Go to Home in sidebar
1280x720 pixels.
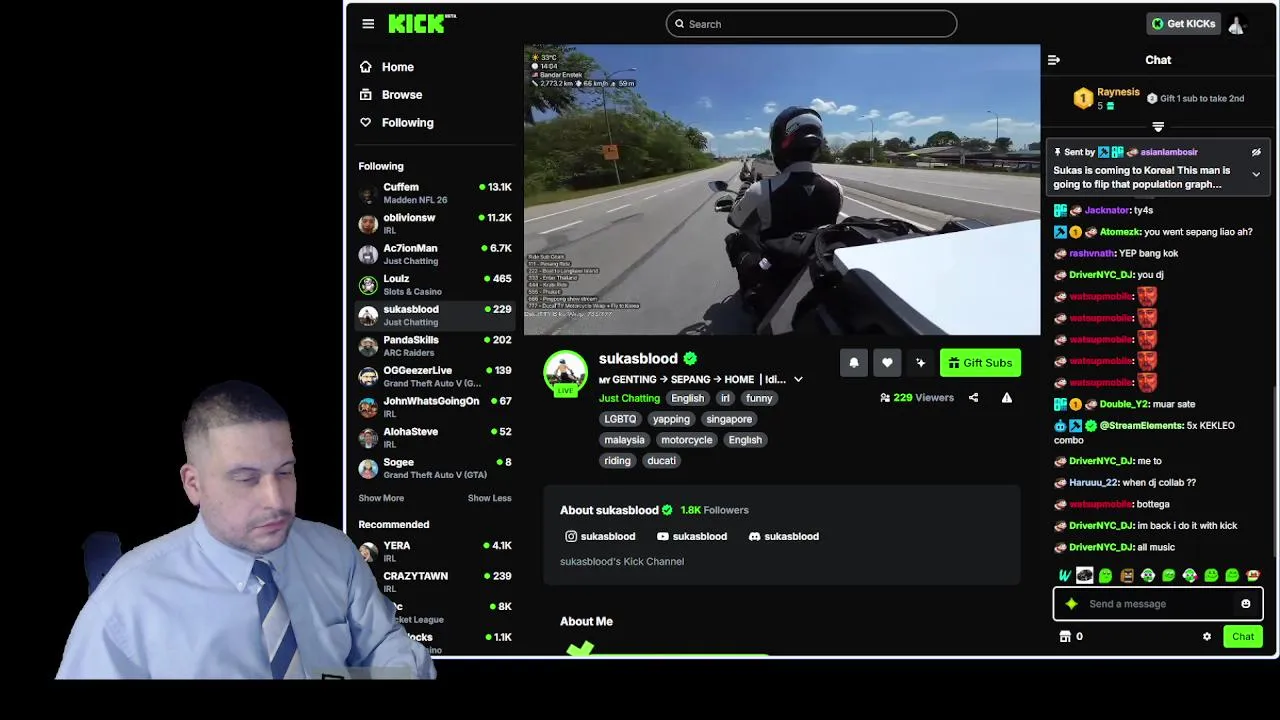(x=435, y=67)
